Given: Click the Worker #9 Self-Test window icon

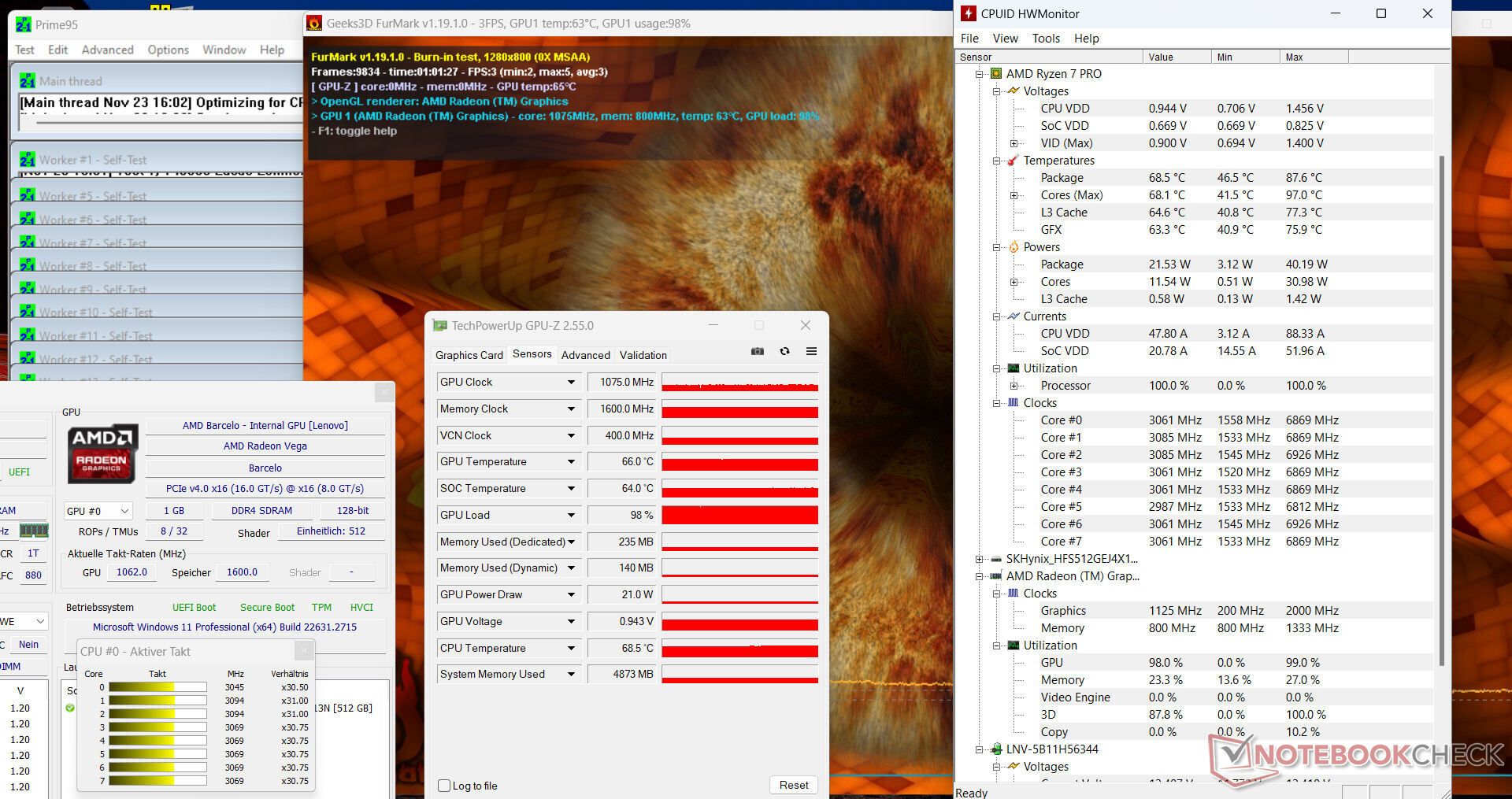Looking at the screenshot, I should pyautogui.click(x=28, y=288).
